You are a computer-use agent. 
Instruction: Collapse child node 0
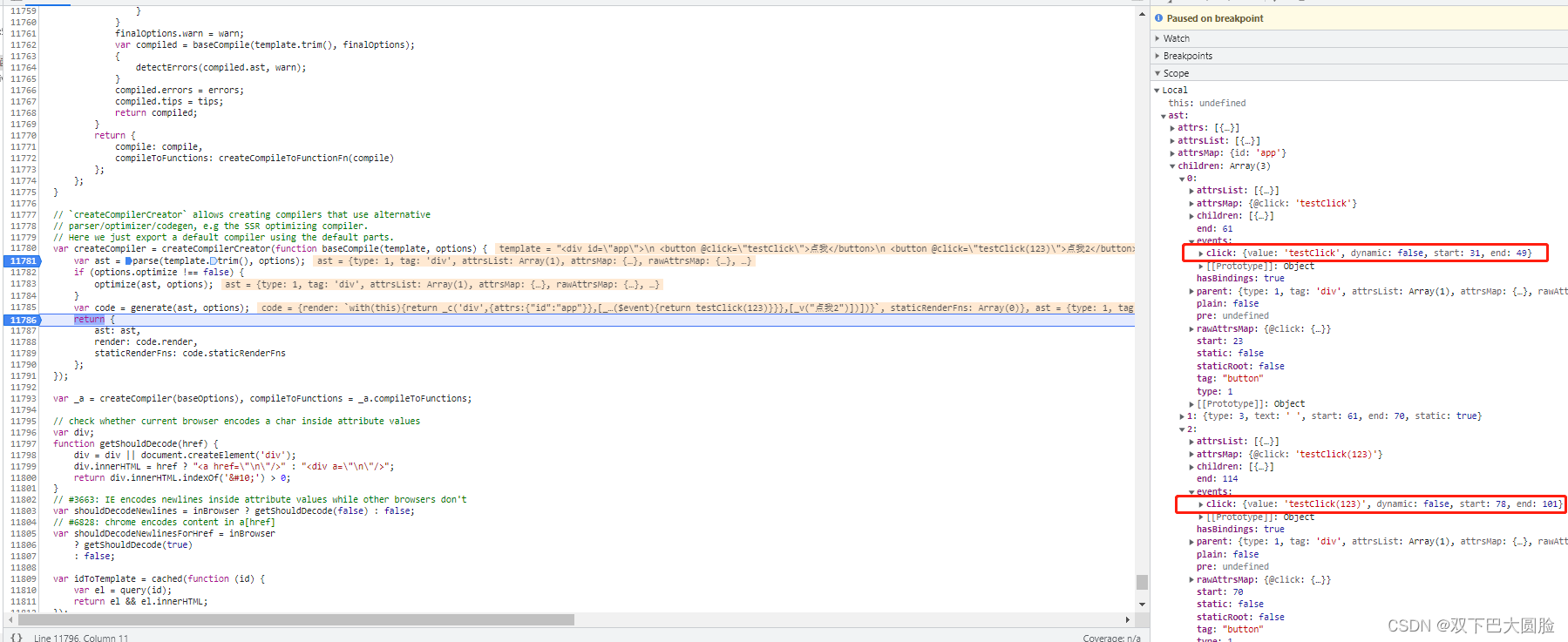1182,179
